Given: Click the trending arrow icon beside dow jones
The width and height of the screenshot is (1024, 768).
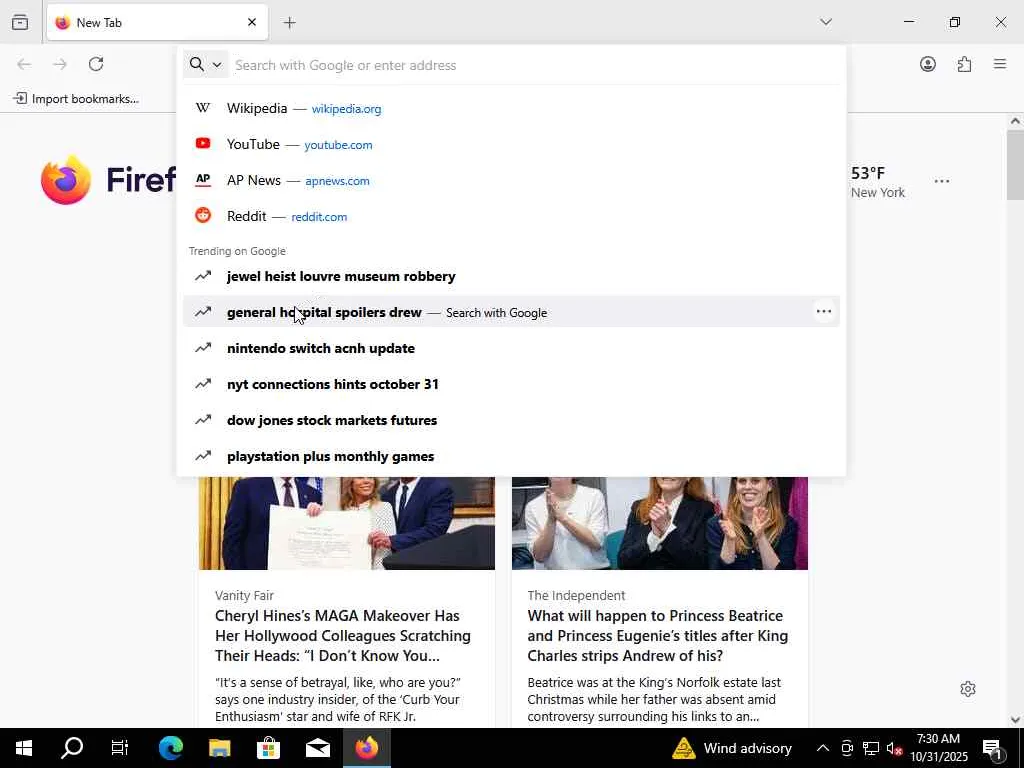Looking at the screenshot, I should click(203, 419).
